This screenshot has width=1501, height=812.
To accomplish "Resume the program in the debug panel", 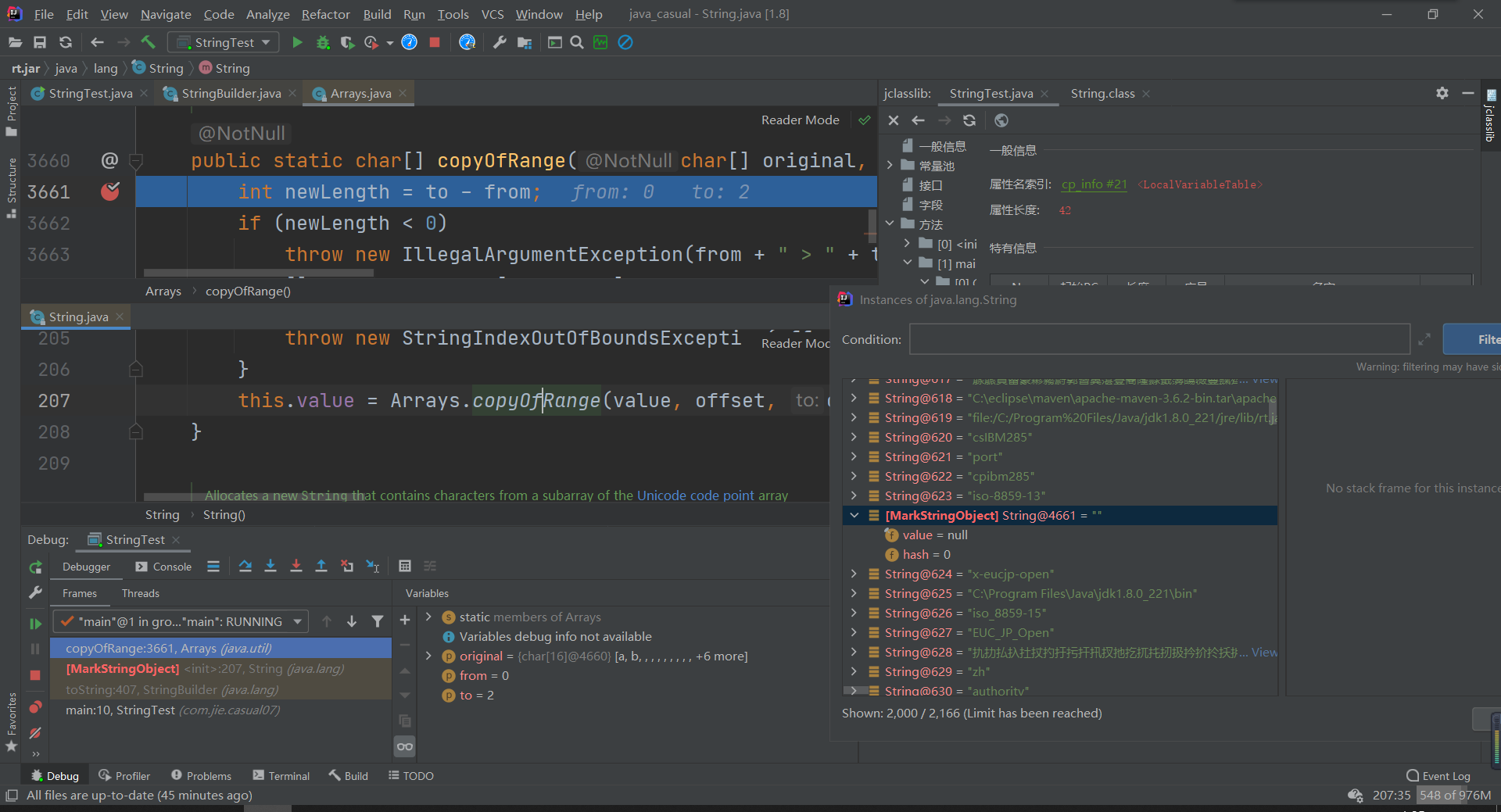I will pyautogui.click(x=35, y=624).
